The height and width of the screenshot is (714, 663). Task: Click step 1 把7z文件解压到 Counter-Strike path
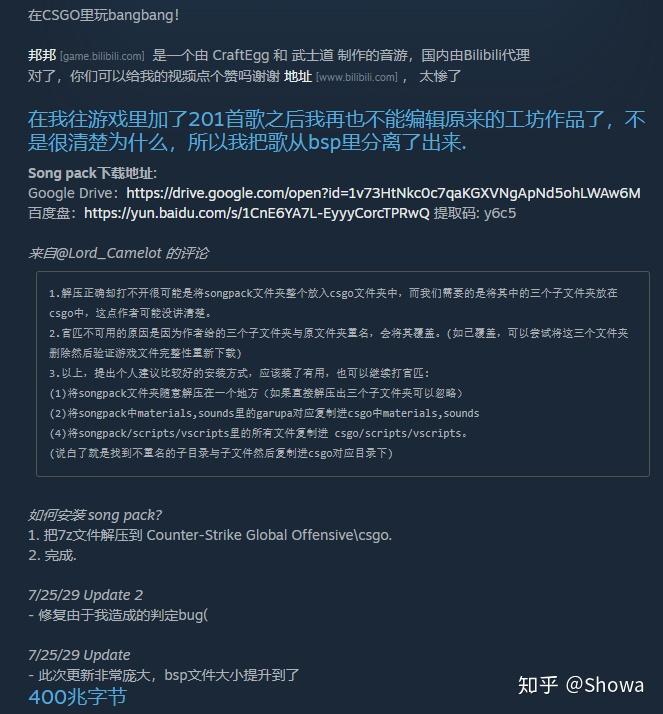[x=210, y=535]
